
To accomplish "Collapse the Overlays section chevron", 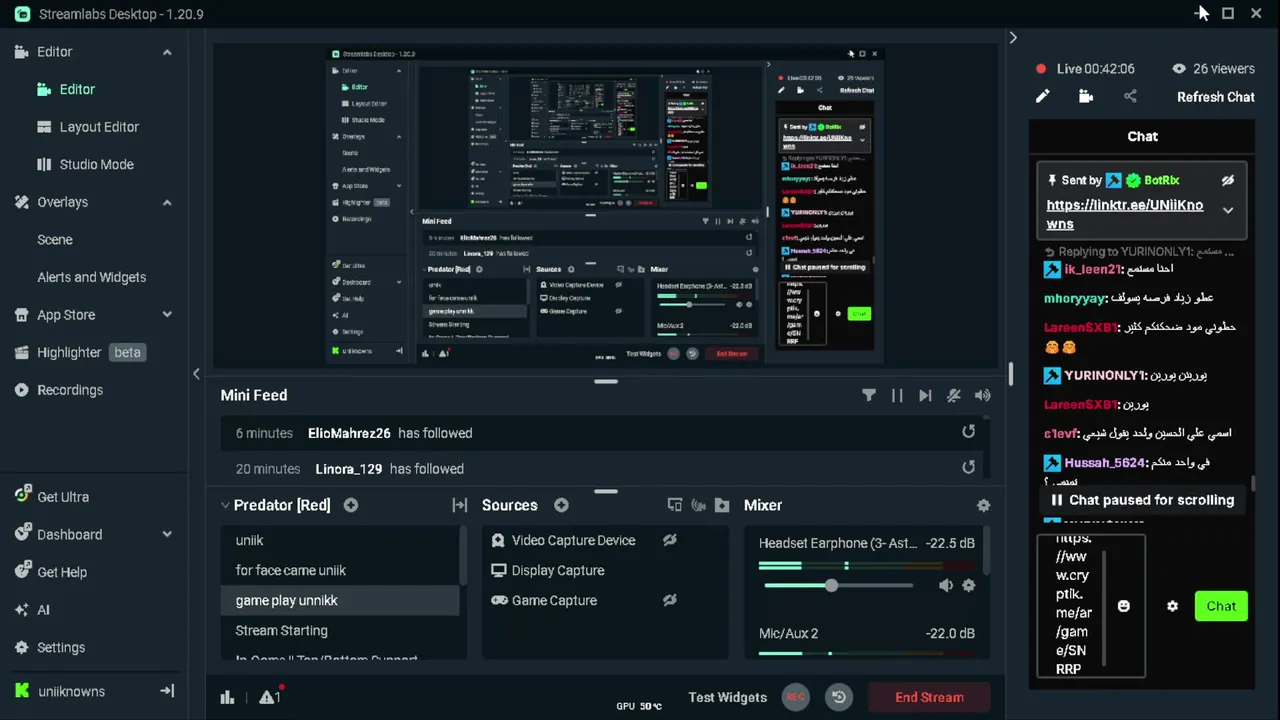I will [167, 202].
